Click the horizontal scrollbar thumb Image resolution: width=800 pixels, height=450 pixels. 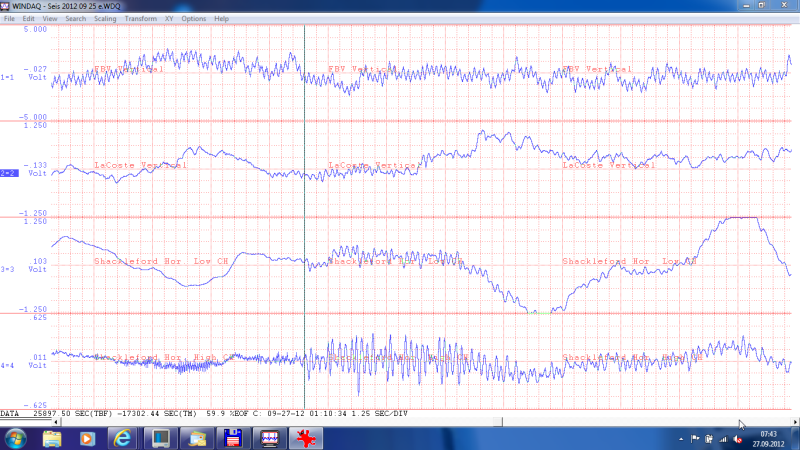(498, 422)
